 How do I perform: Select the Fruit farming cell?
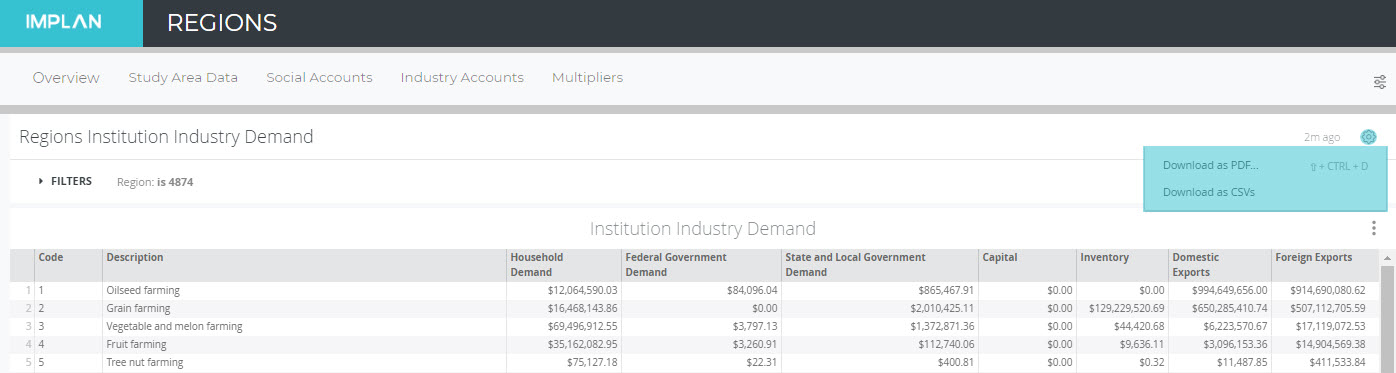point(136,344)
